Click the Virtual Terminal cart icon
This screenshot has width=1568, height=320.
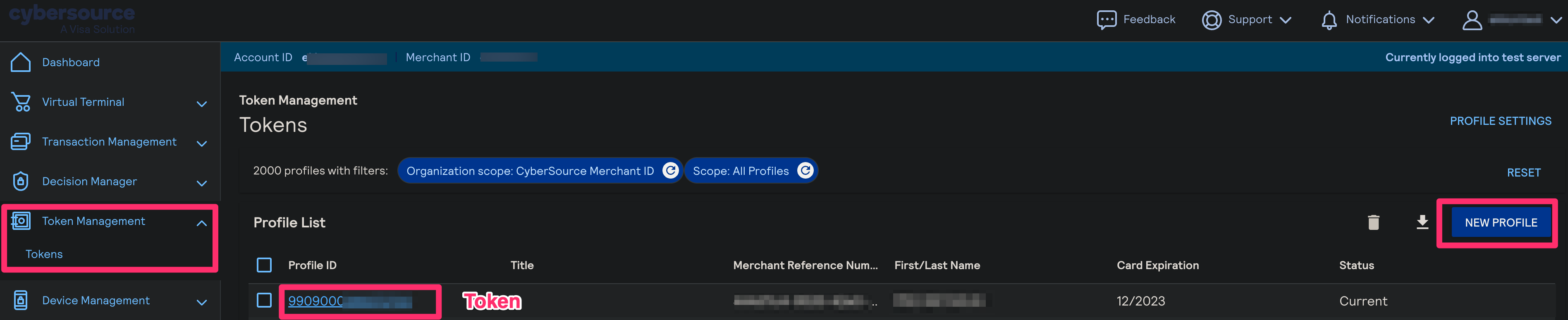point(21,102)
